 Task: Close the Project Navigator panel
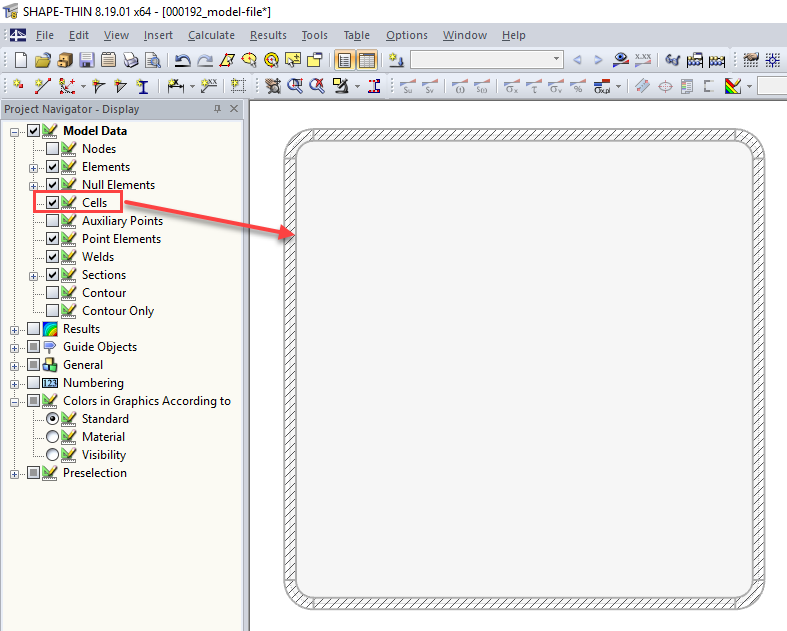234,108
